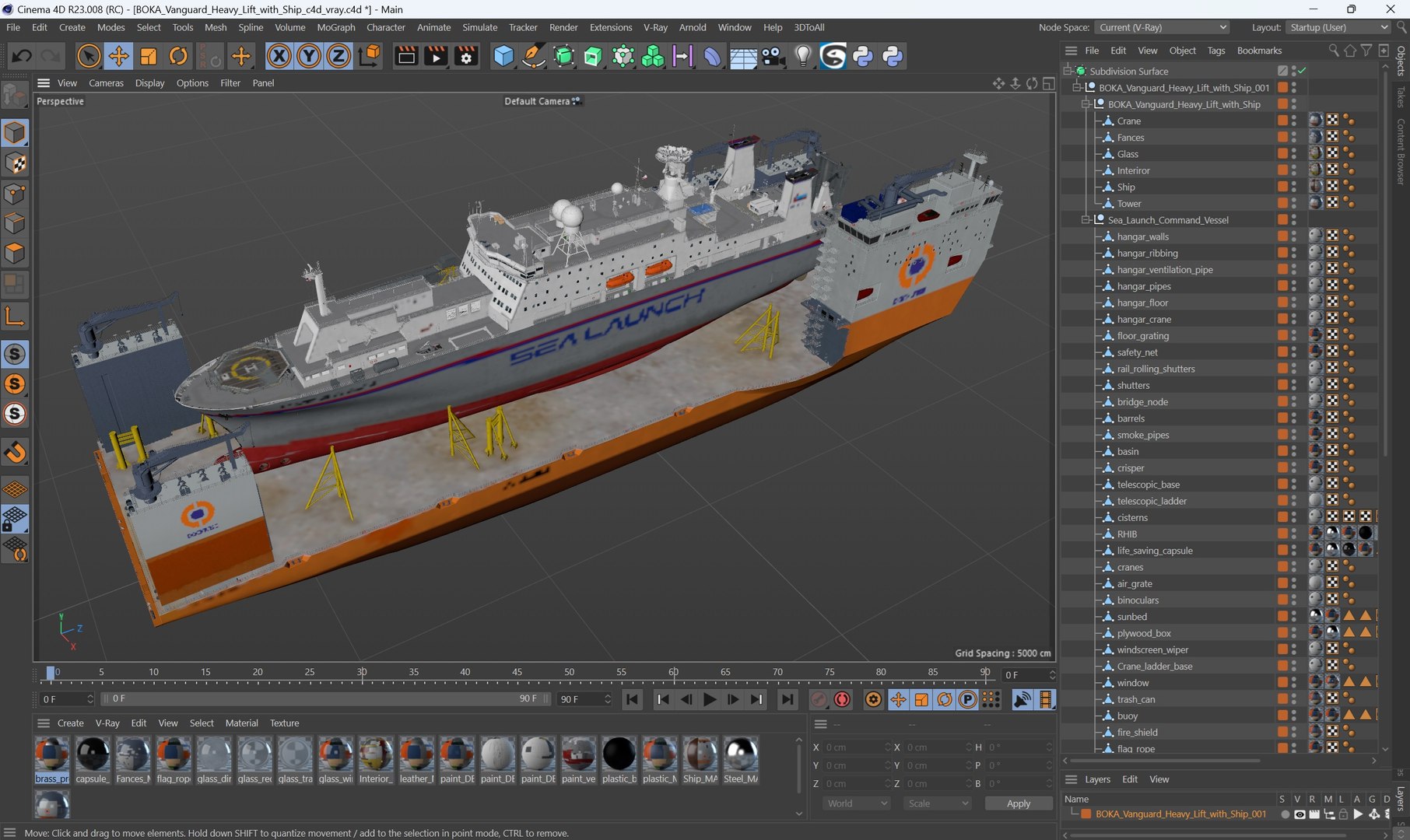Switch to Model mode
This screenshot has width=1410, height=840.
coord(15,133)
